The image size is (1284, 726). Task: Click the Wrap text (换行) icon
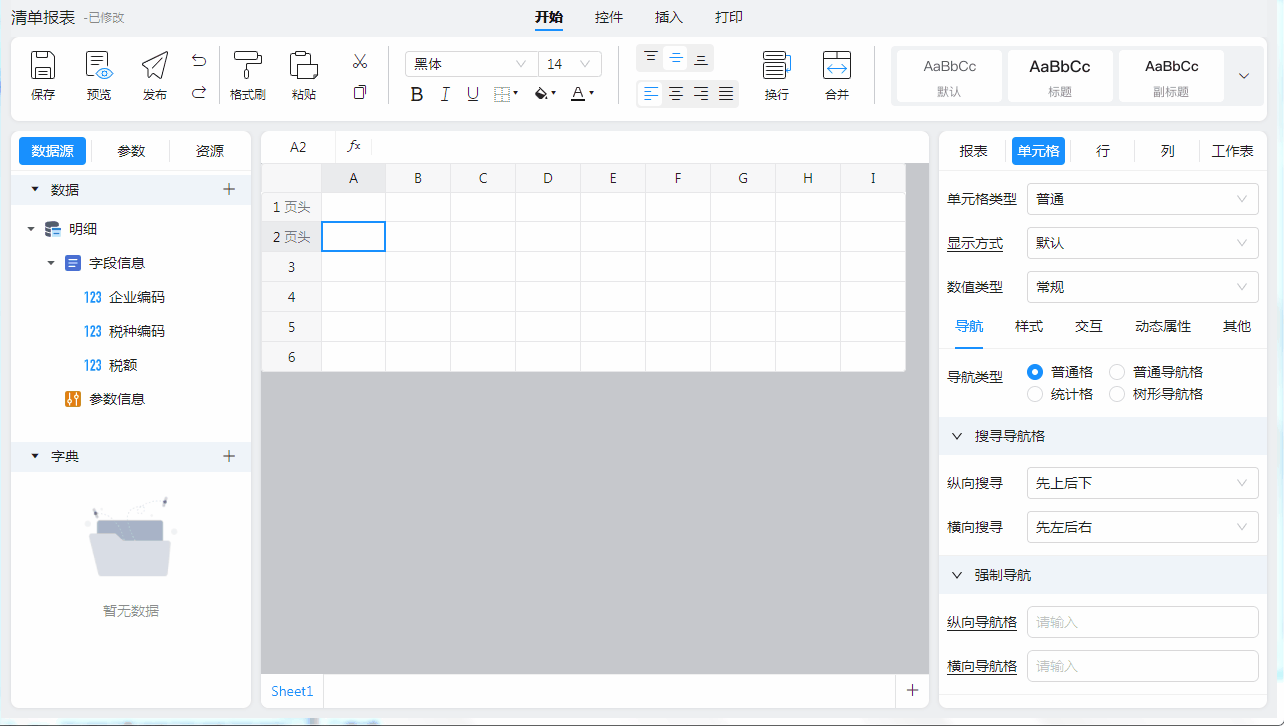coord(777,66)
